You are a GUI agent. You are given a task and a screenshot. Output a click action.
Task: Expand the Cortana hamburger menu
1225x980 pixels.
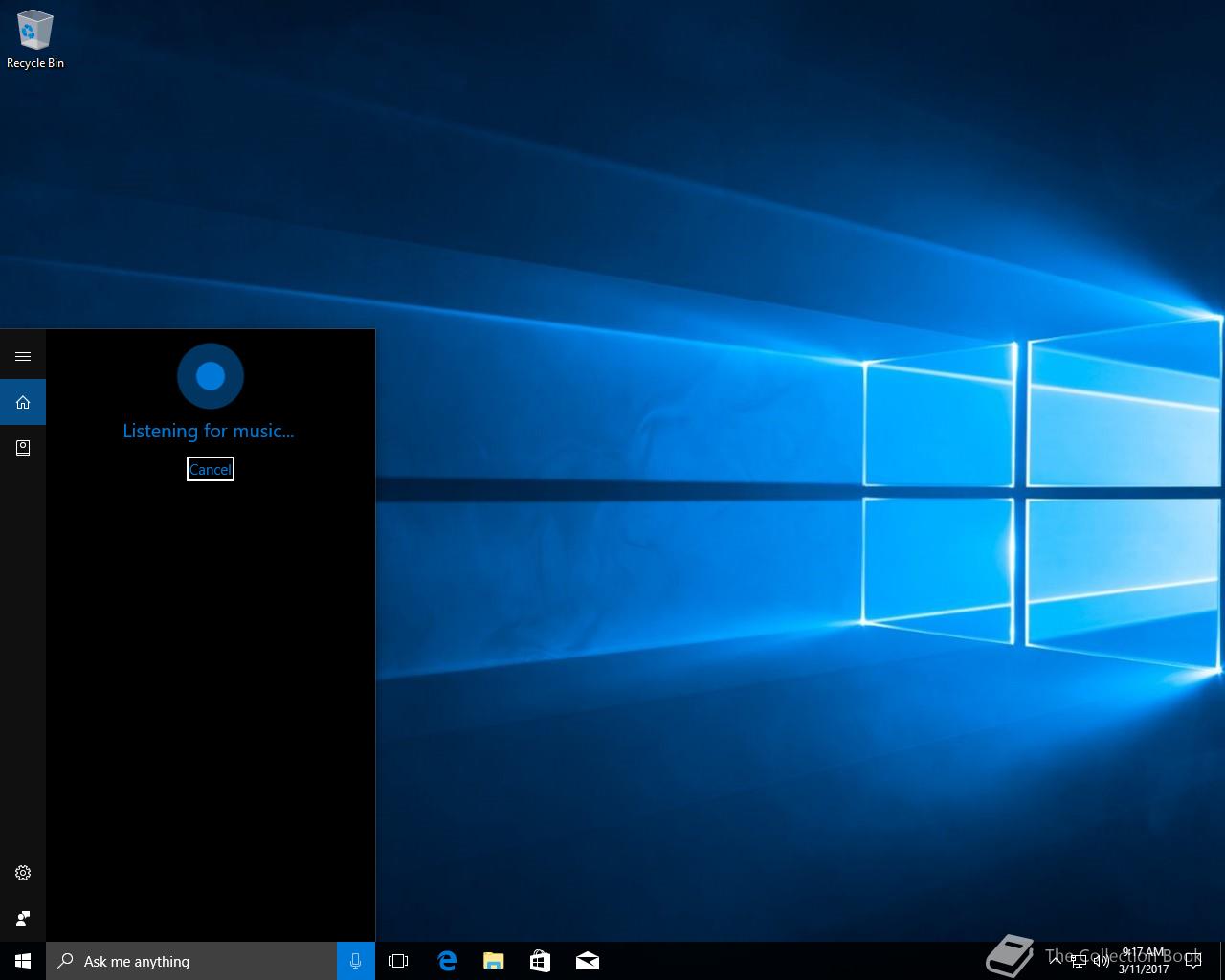click(23, 356)
